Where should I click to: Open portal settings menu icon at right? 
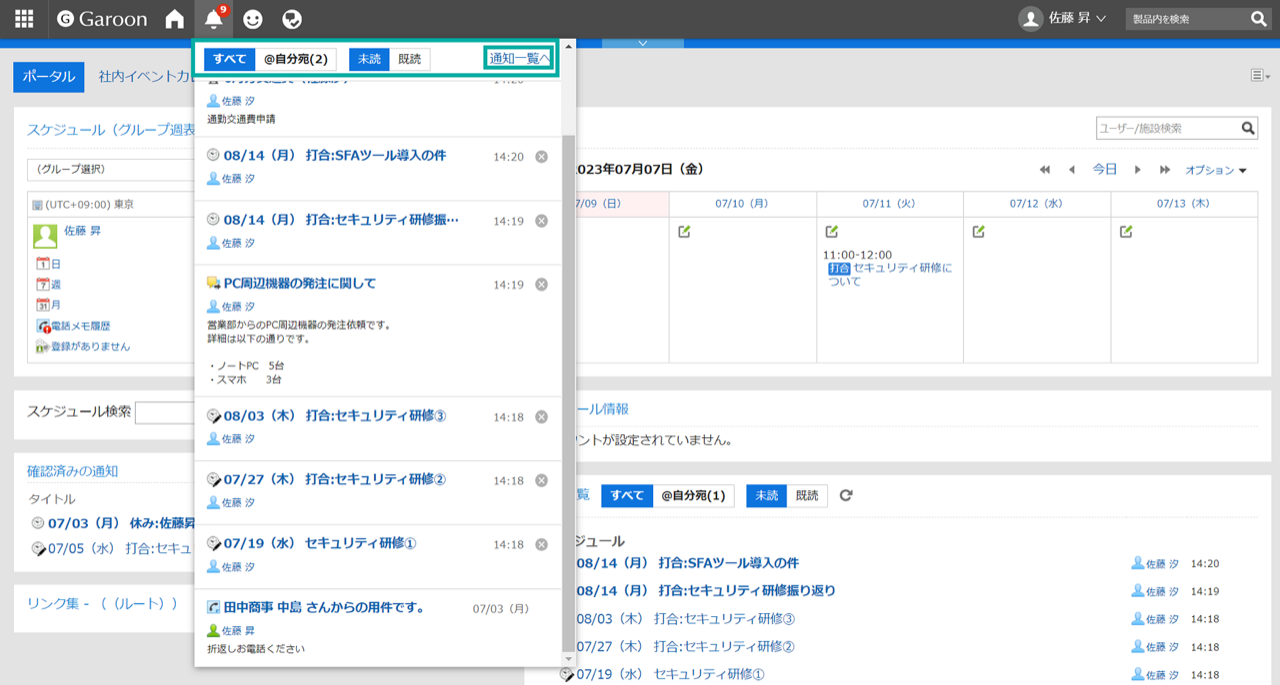pos(1260,76)
